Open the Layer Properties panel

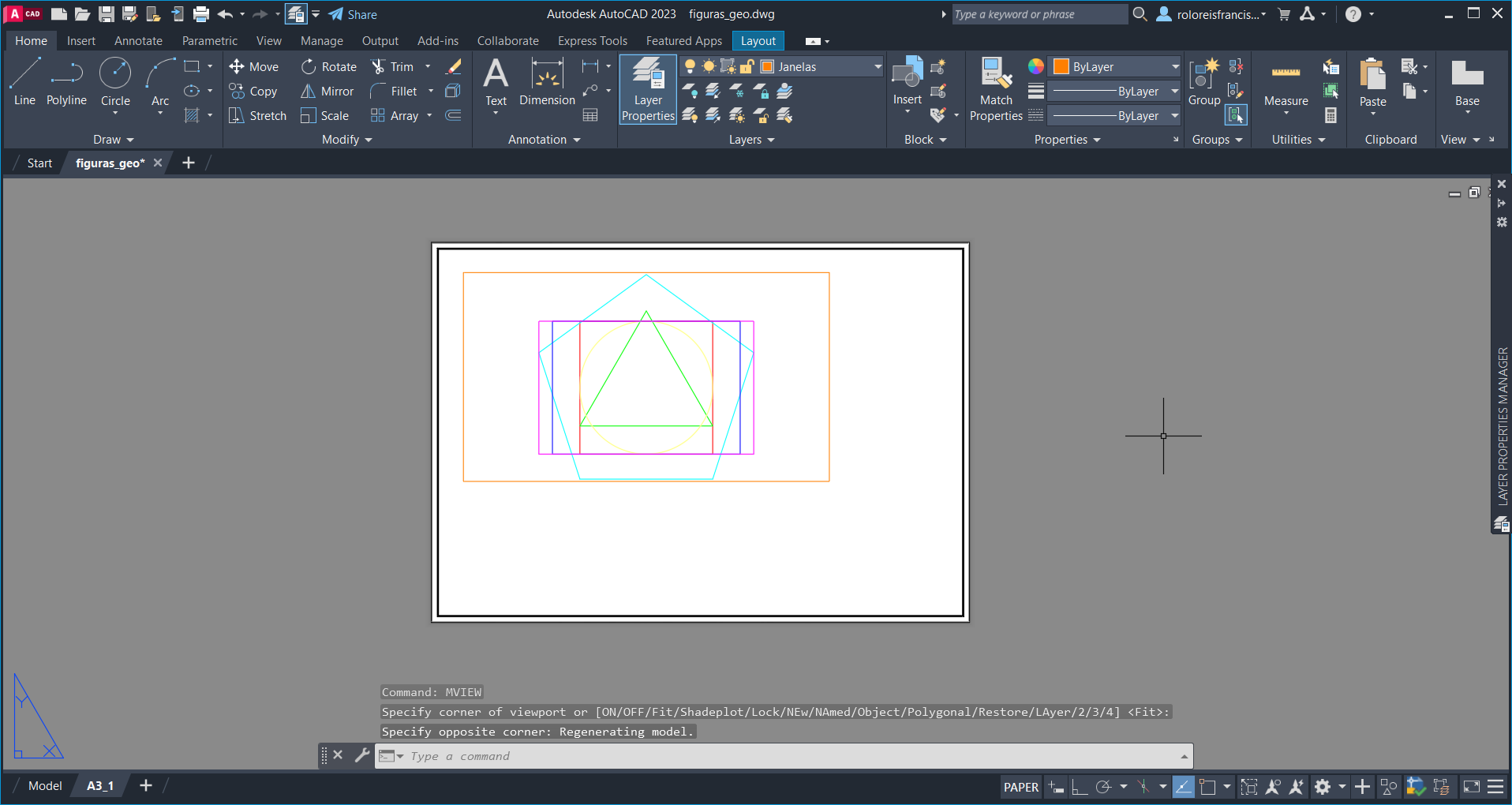click(x=648, y=89)
